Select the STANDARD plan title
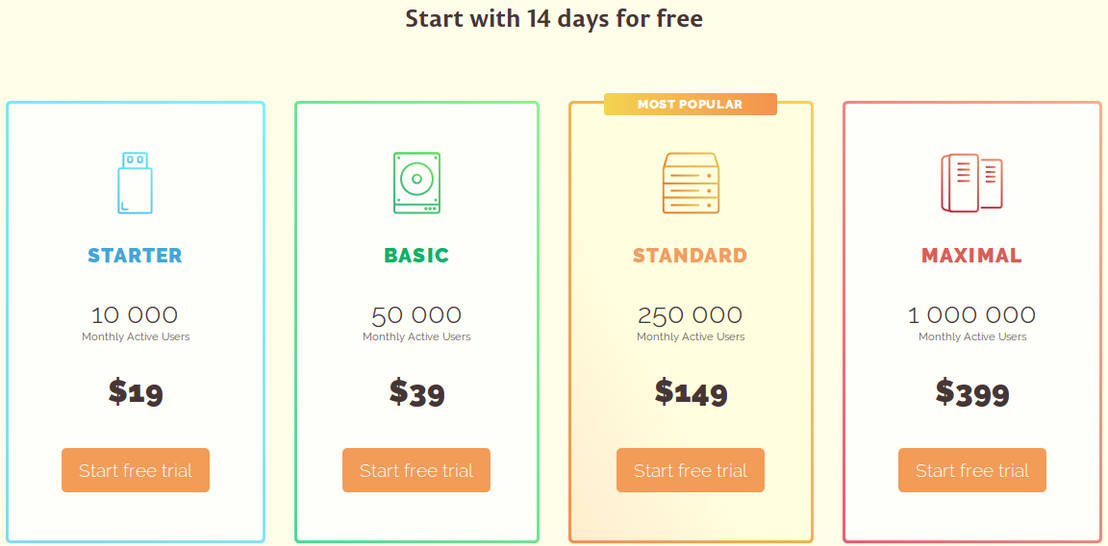Viewport: 1108px width, 546px height. point(690,255)
